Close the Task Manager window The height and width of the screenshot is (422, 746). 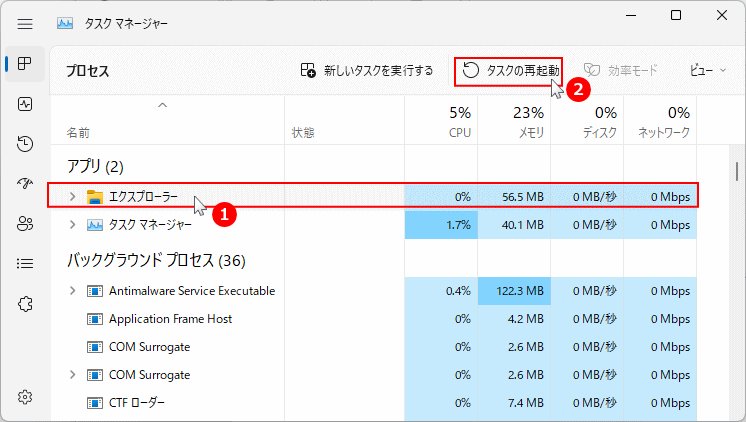(x=722, y=16)
